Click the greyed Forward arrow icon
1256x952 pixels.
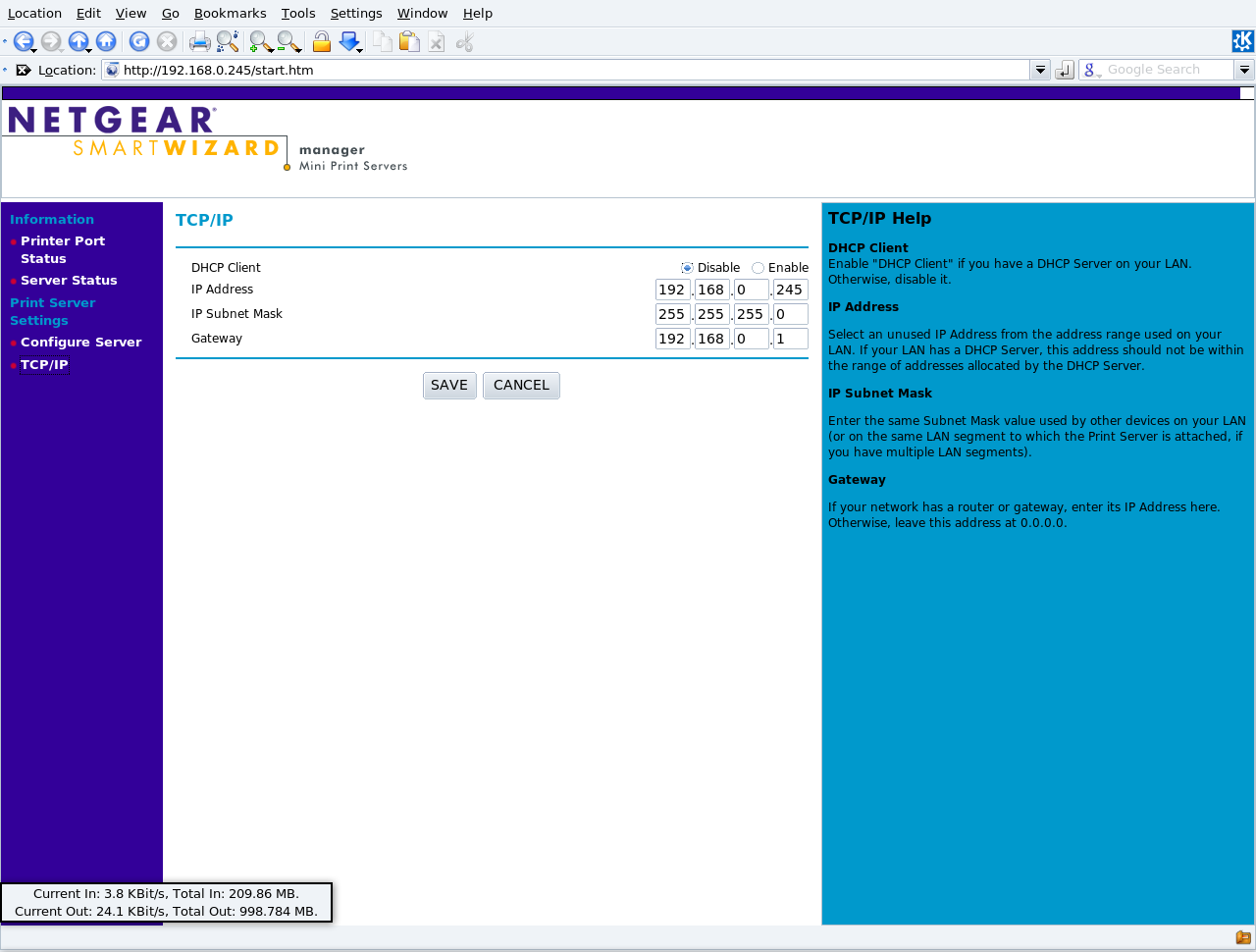(x=51, y=41)
